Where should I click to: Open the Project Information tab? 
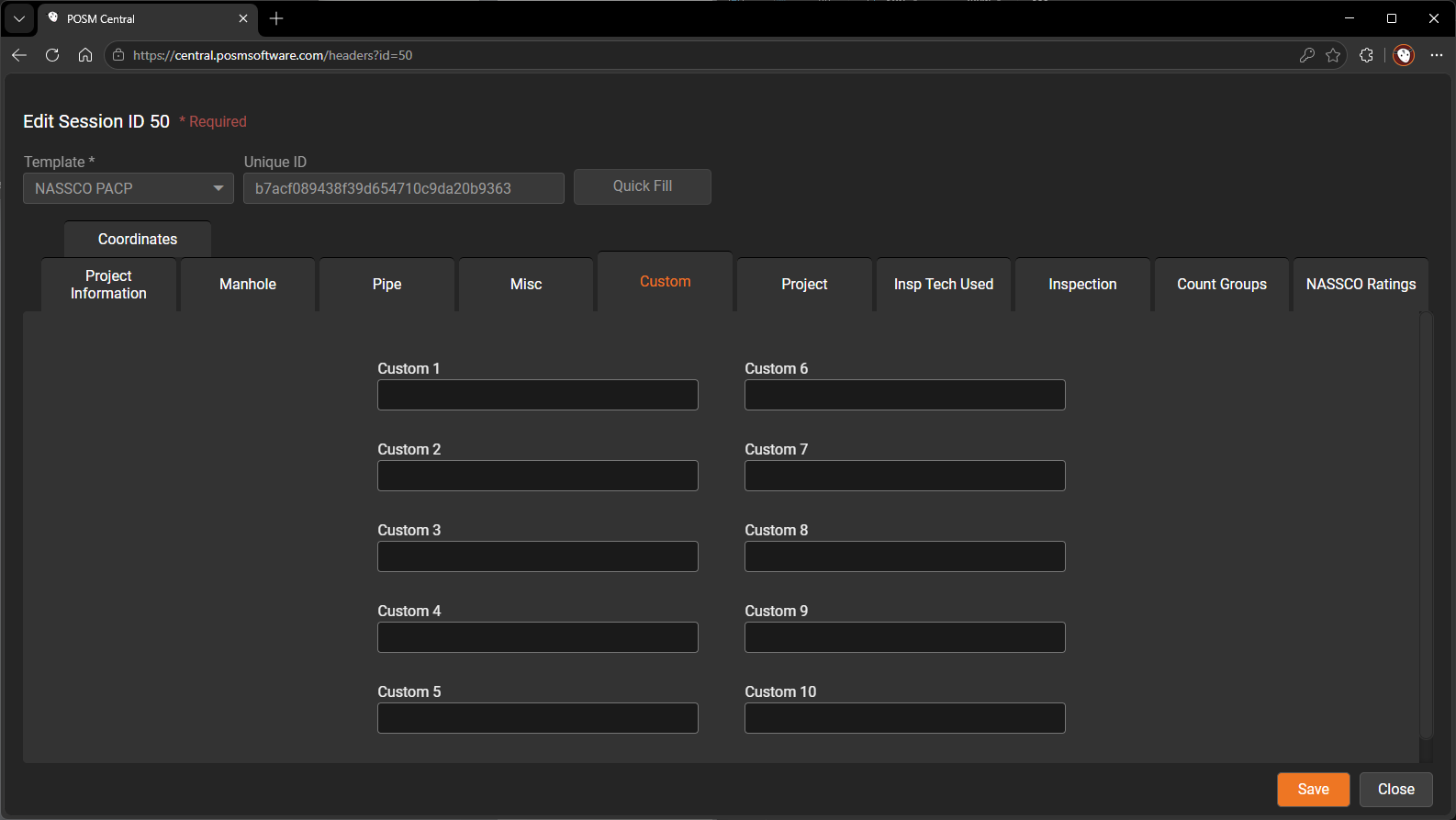[x=108, y=285]
